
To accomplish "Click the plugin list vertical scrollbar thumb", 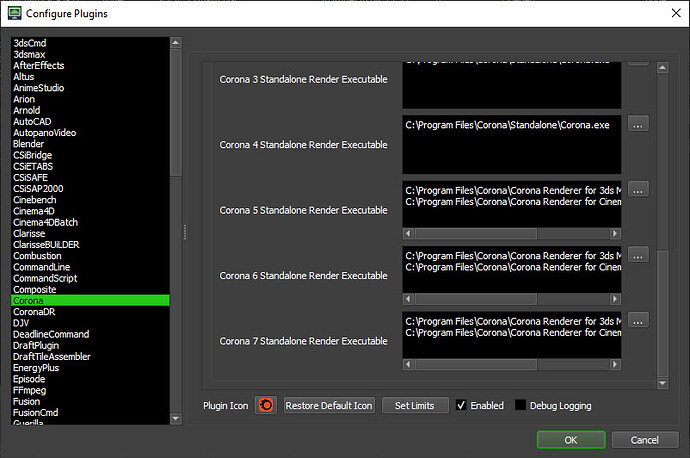I will (x=176, y=112).
